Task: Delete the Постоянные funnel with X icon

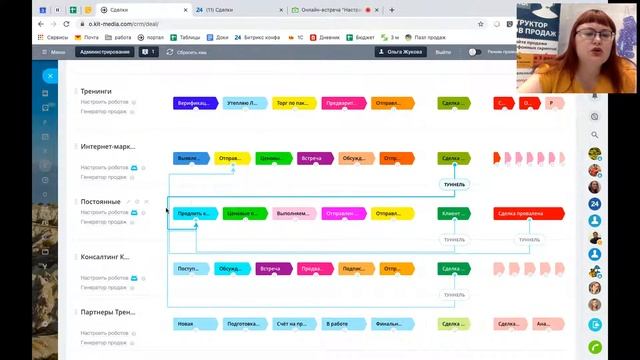Action: coord(147,202)
